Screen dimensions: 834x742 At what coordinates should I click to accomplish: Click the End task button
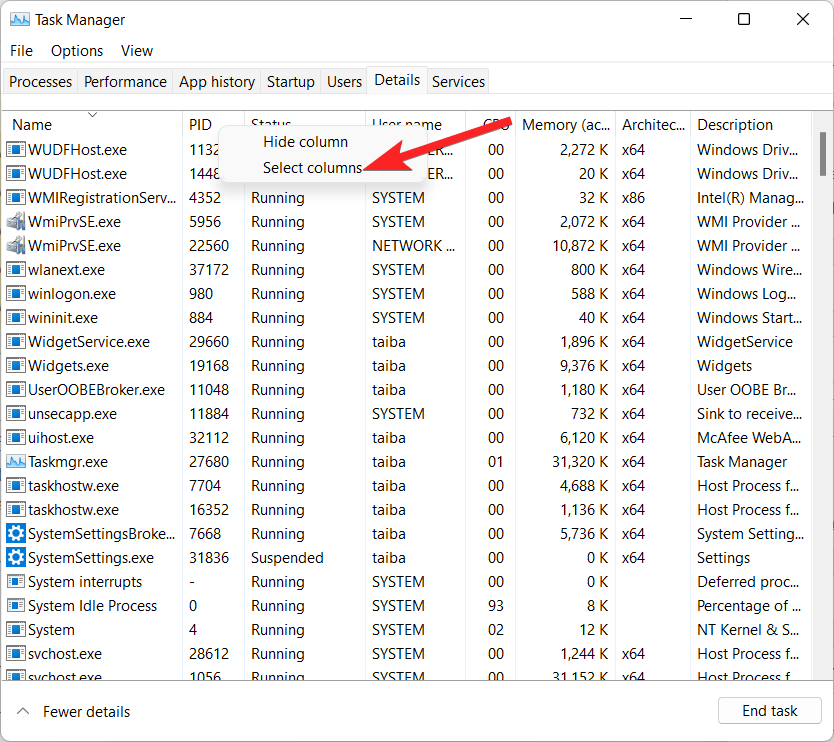769,710
